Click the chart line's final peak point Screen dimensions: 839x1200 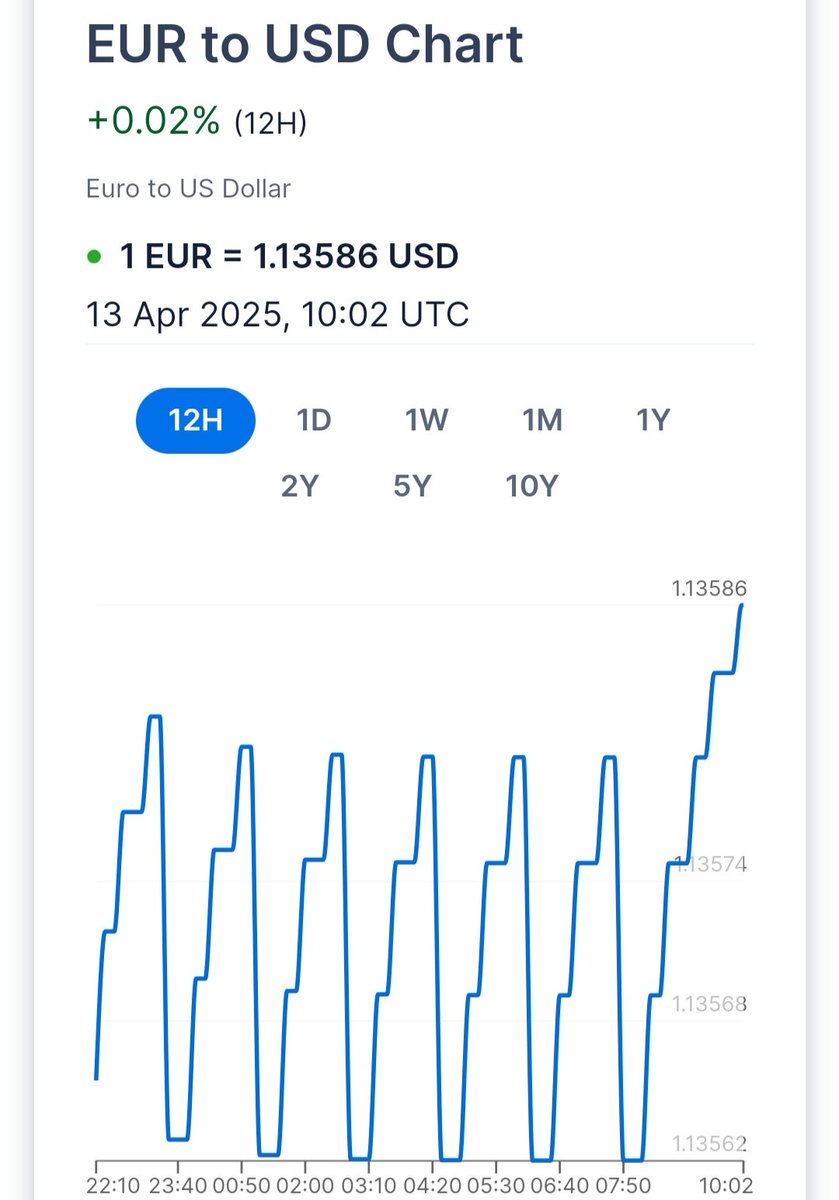pyautogui.click(x=741, y=605)
